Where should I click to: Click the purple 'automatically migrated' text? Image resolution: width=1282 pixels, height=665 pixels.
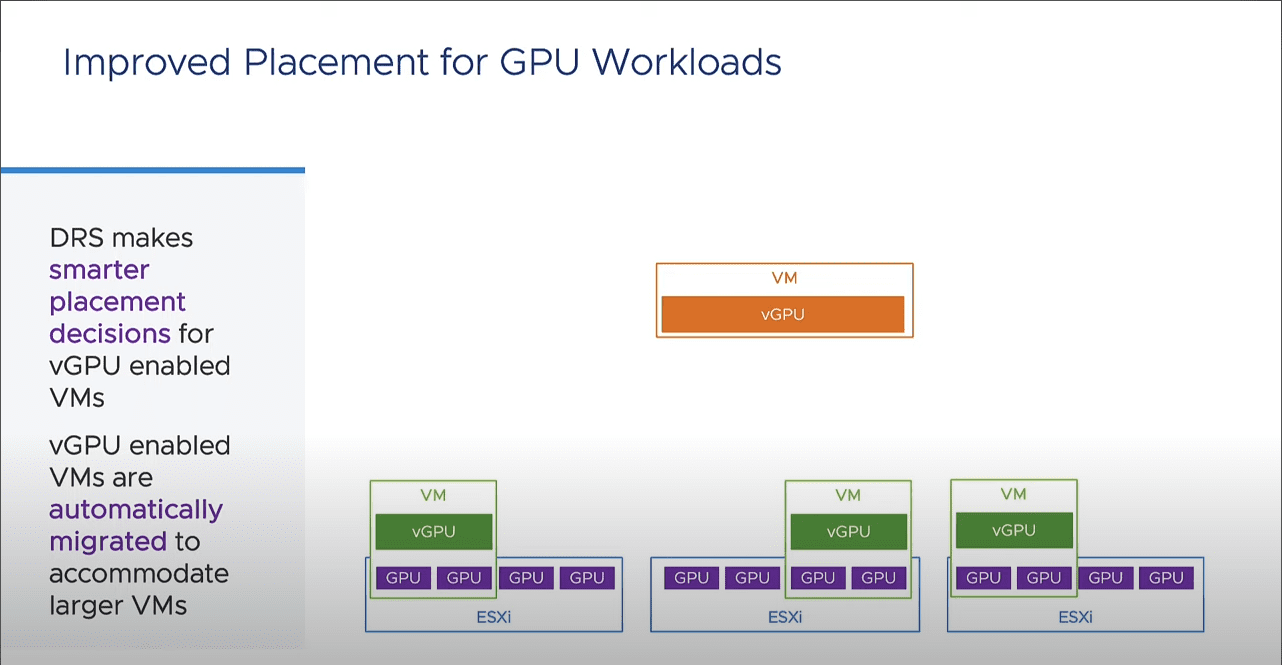coord(136,525)
